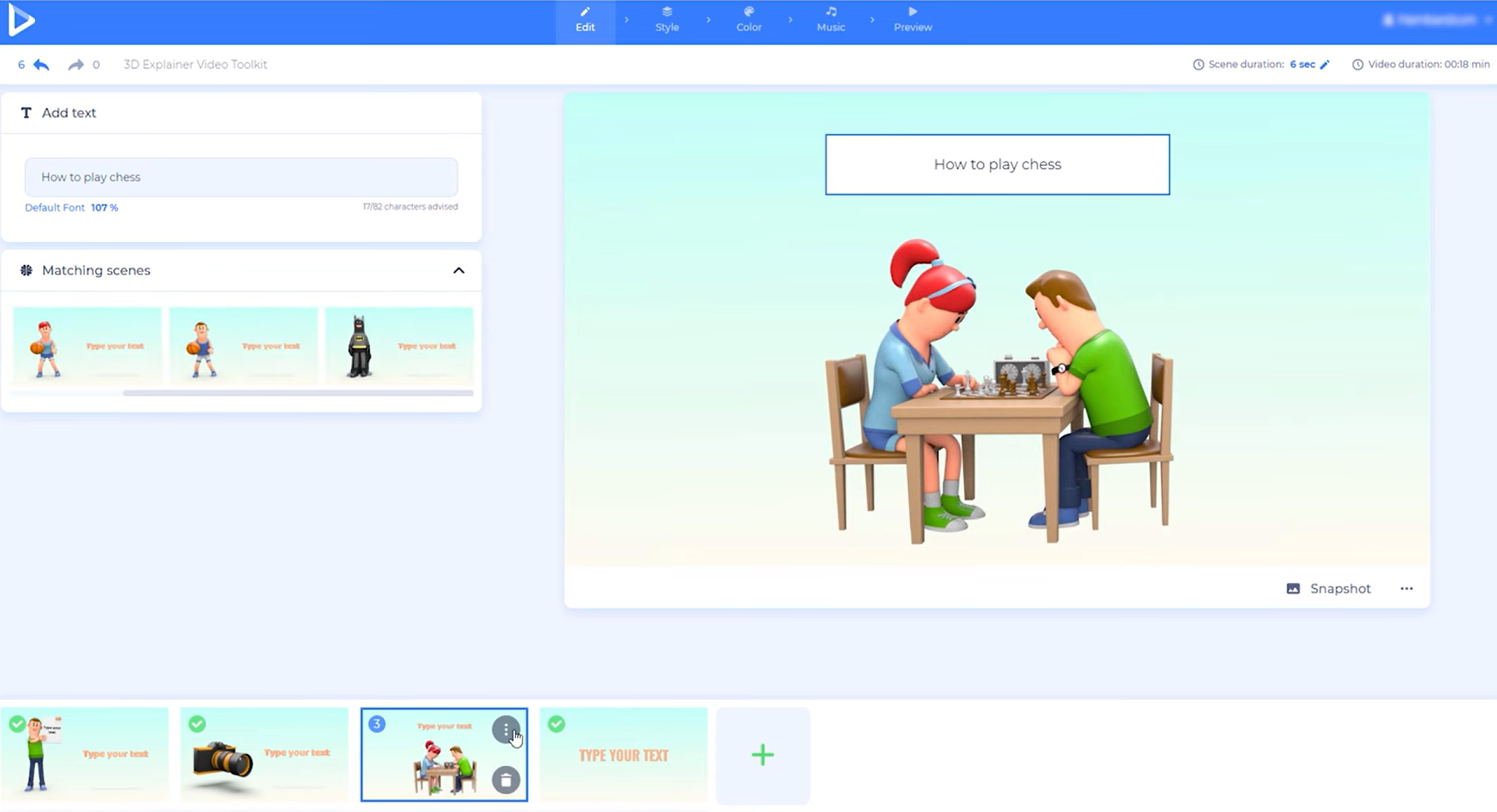Viewport: 1497px width, 812px height.
Task: Add a new scene with the plus button
Action: (762, 754)
